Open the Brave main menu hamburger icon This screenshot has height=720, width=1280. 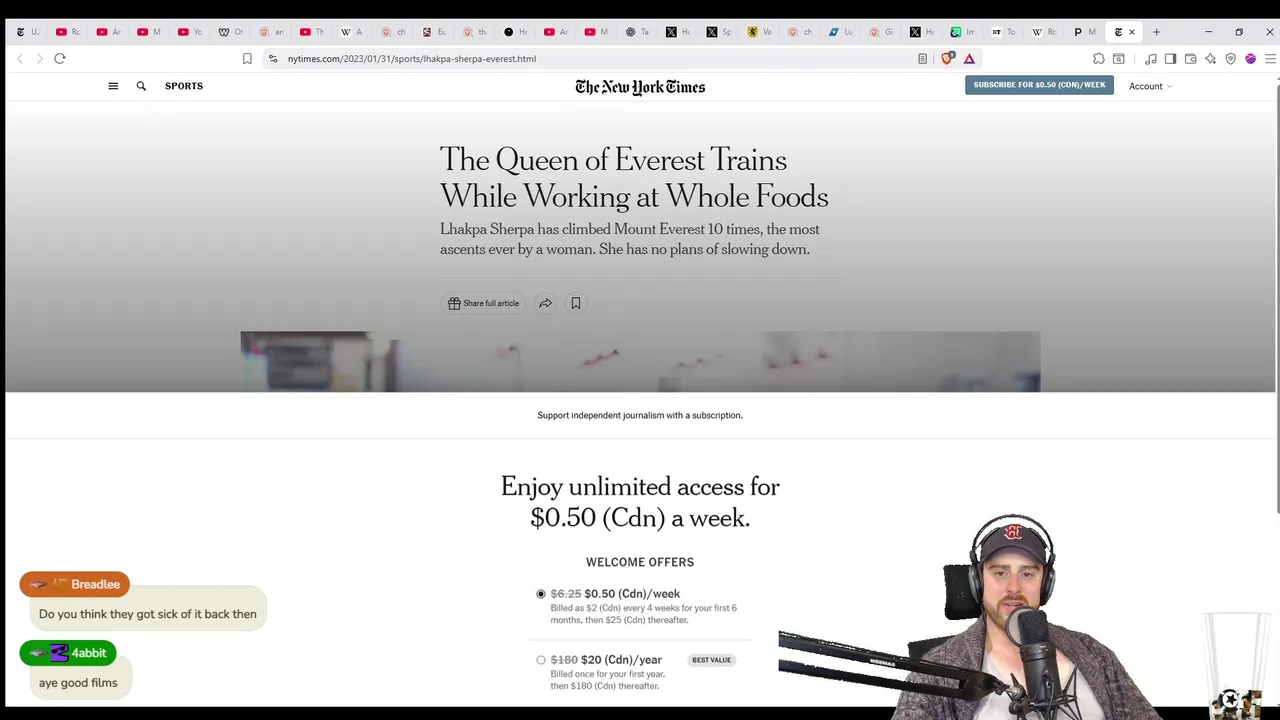1270,59
